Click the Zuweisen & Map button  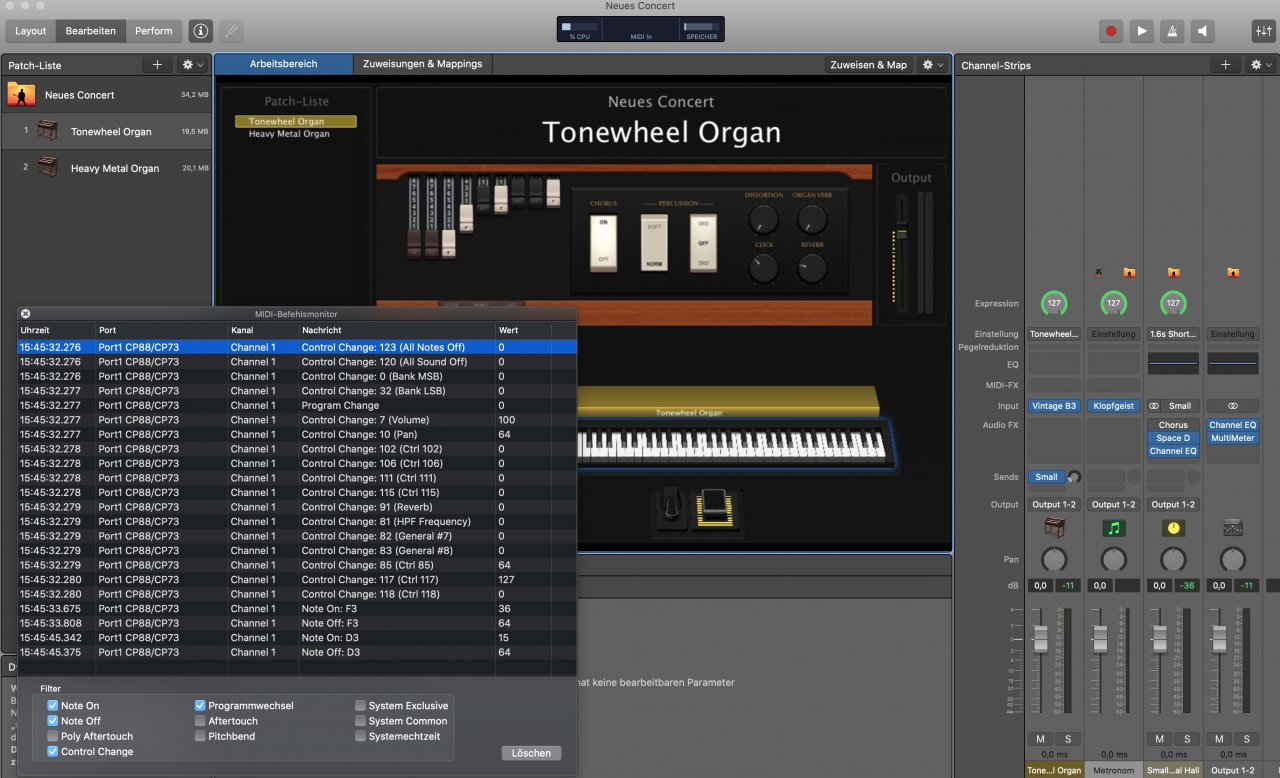coord(869,65)
